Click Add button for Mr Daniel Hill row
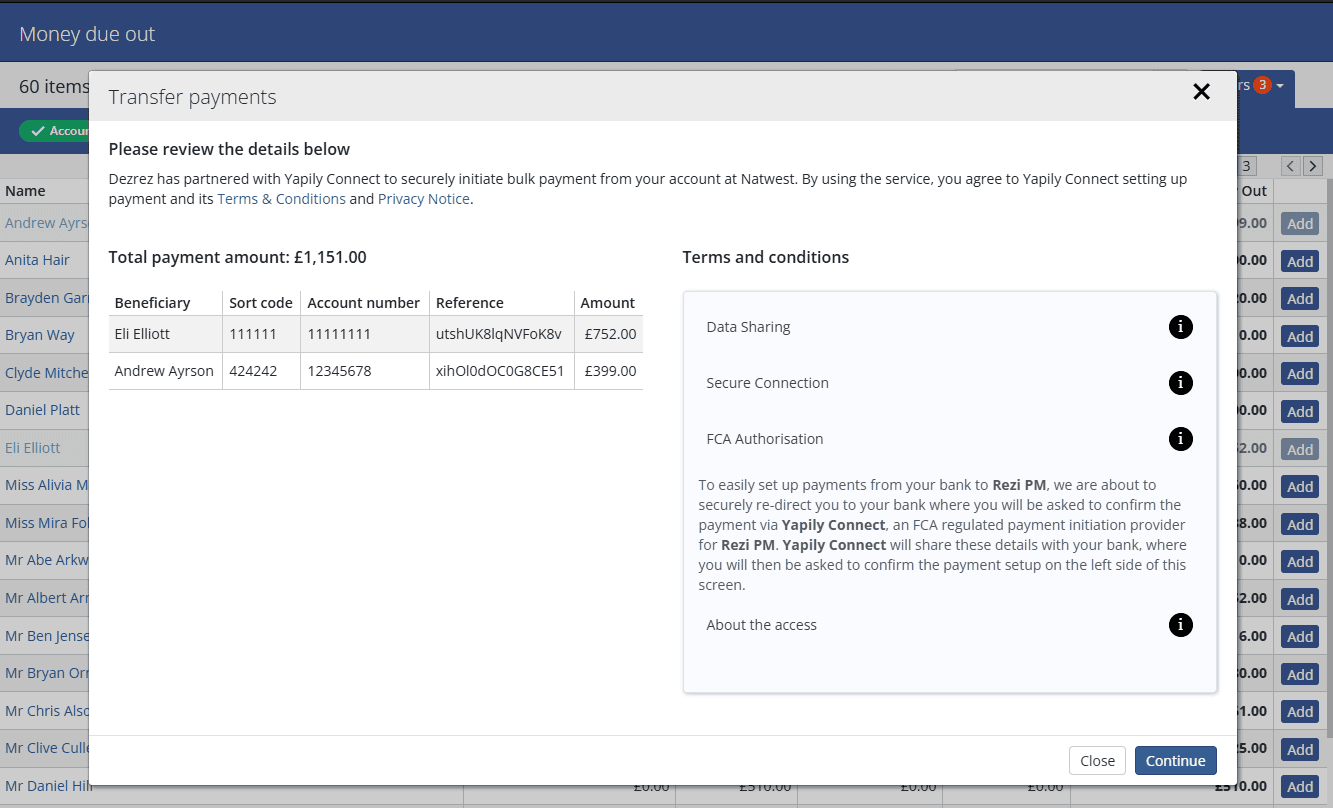Image resolution: width=1333 pixels, height=808 pixels. click(1300, 787)
